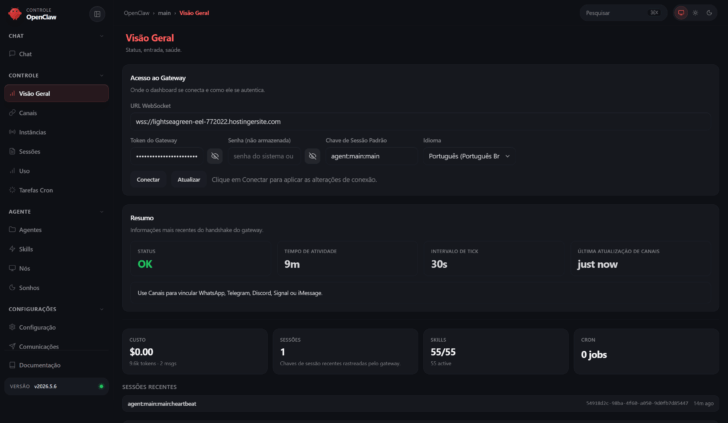Click the Nós monitor icon
This screenshot has height=423, width=728.
[x=12, y=268]
